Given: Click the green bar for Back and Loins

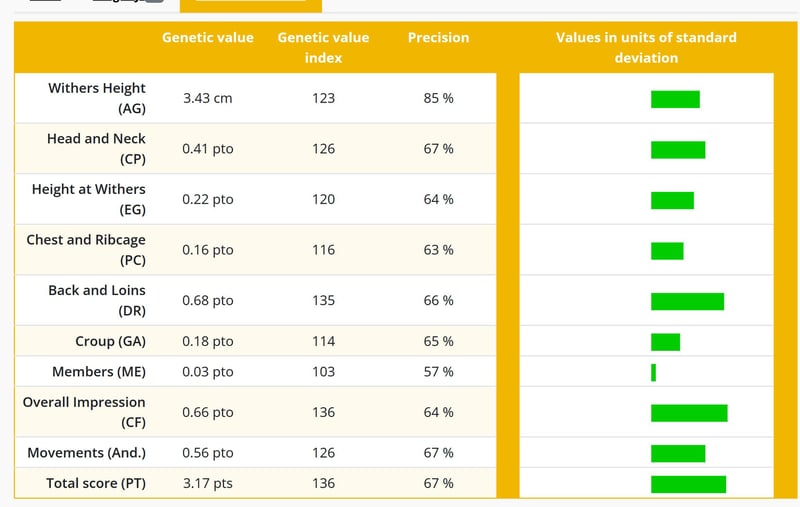Looking at the screenshot, I should coord(687,301).
